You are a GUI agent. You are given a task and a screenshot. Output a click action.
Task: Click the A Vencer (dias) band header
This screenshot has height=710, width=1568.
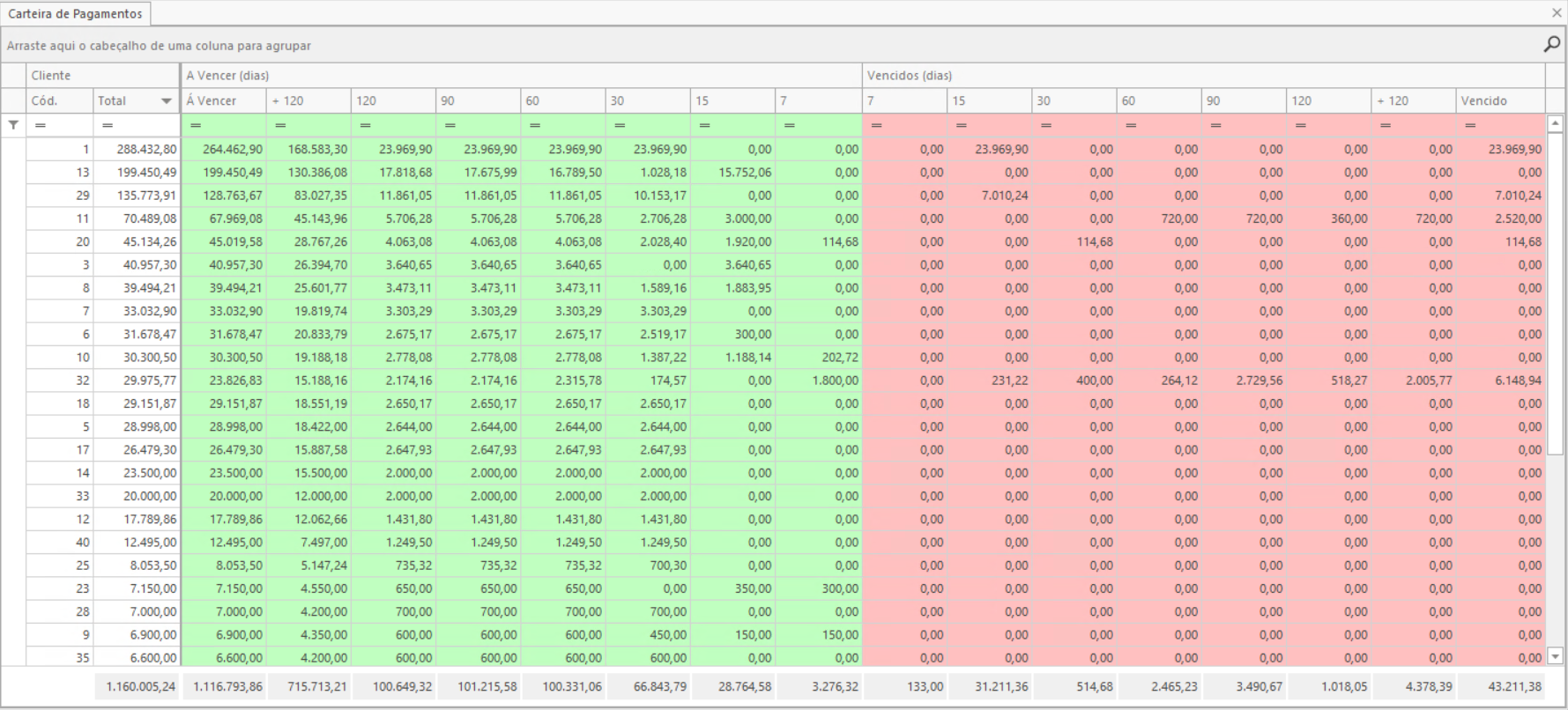pos(520,76)
